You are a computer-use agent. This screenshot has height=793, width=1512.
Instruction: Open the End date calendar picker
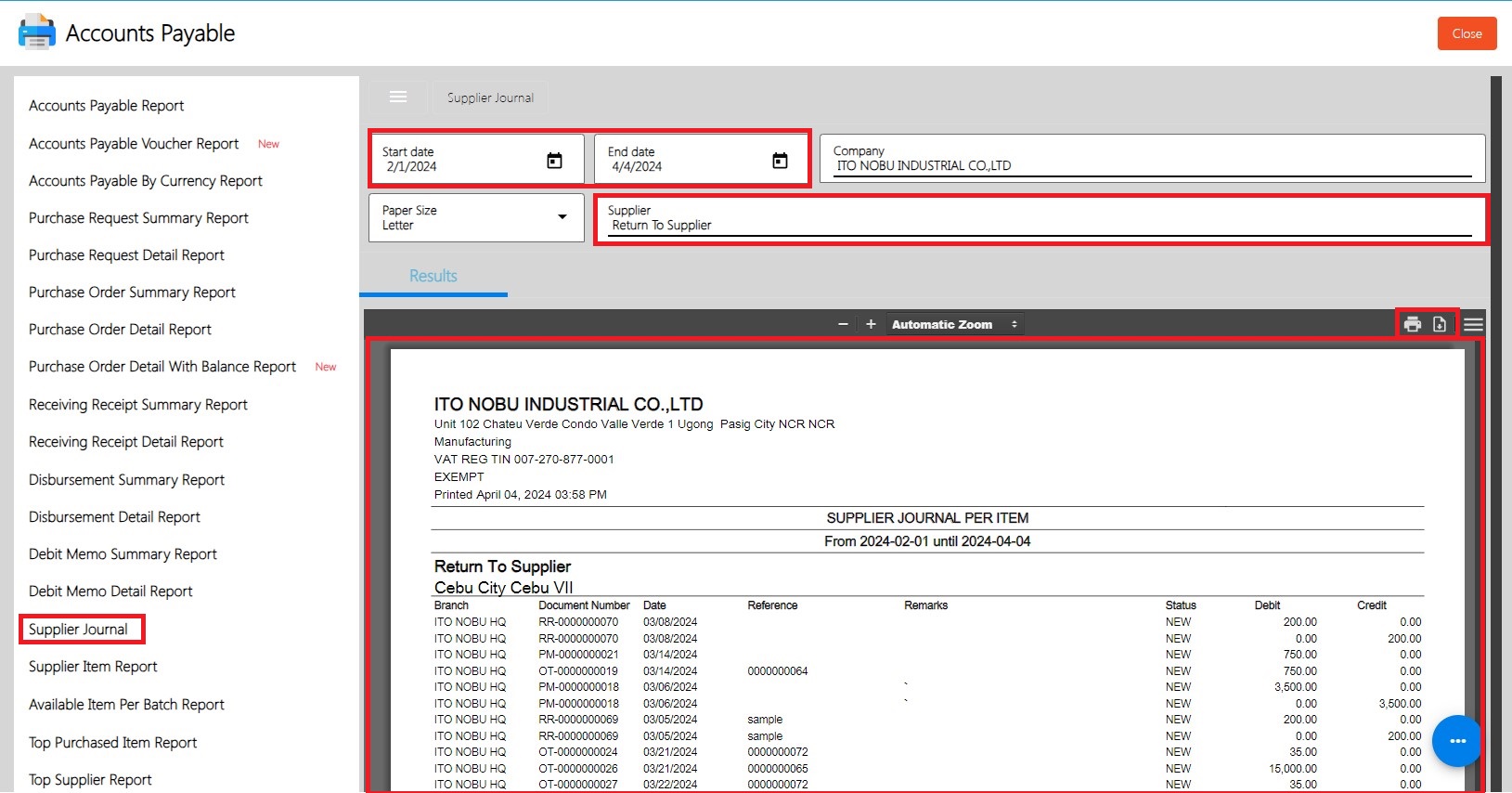pos(780,161)
